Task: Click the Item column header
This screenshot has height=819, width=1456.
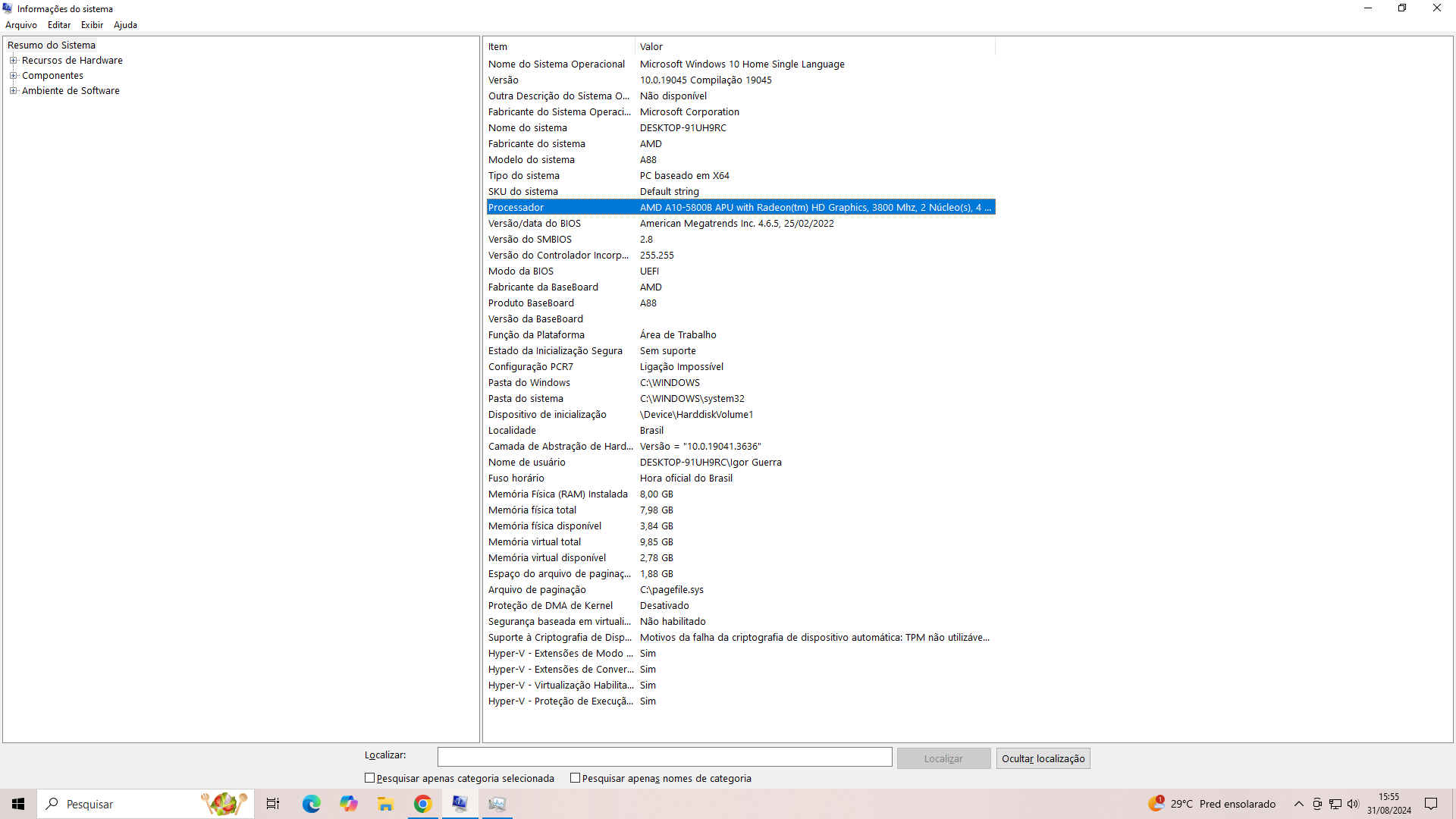Action: pos(560,47)
